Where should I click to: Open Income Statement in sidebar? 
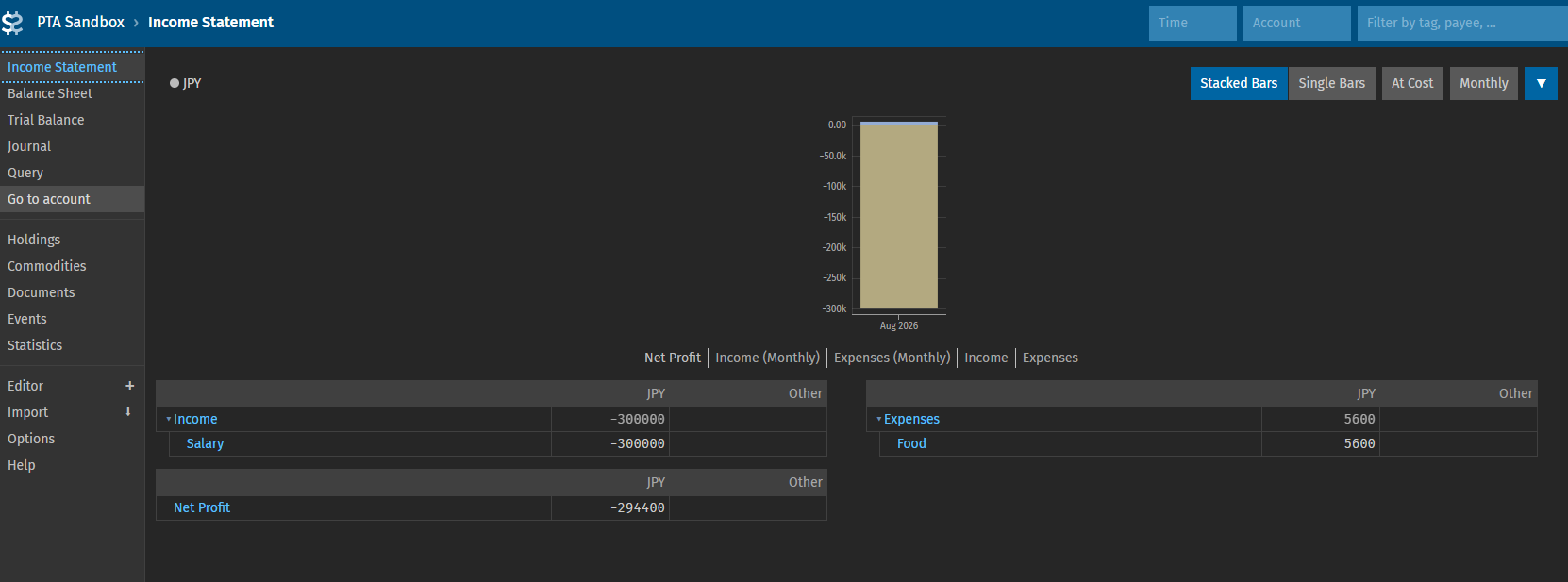(x=72, y=67)
